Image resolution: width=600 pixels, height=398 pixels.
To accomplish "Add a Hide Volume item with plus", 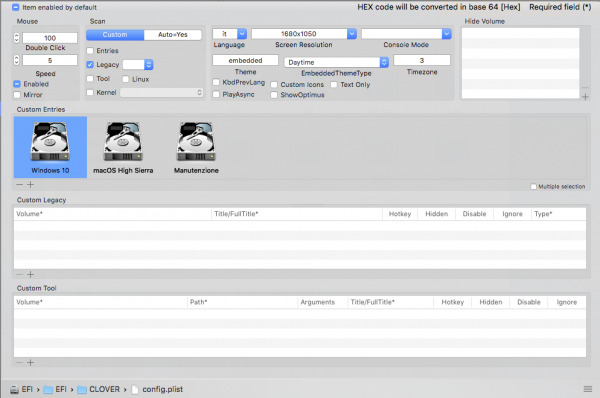I will tap(585, 97).
